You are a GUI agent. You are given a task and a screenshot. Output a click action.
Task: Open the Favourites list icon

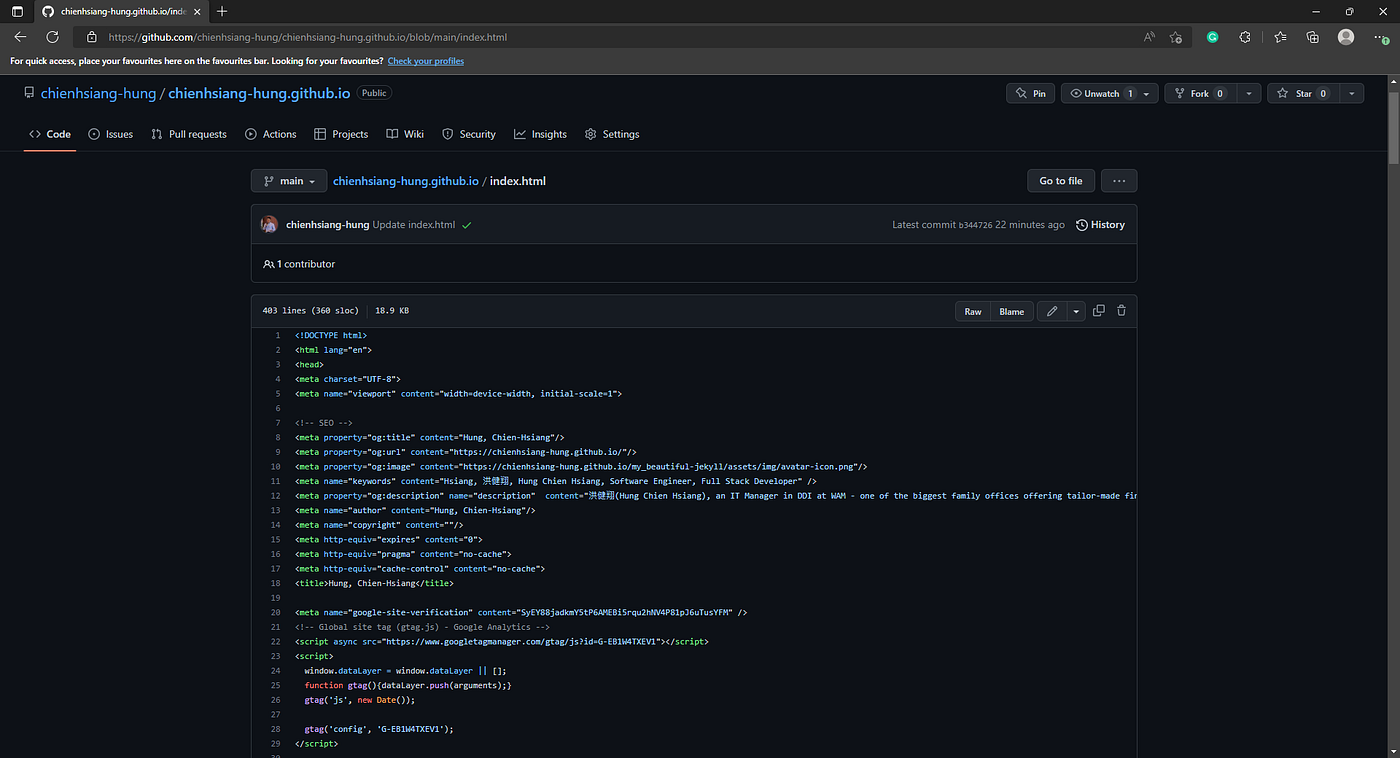(1280, 37)
